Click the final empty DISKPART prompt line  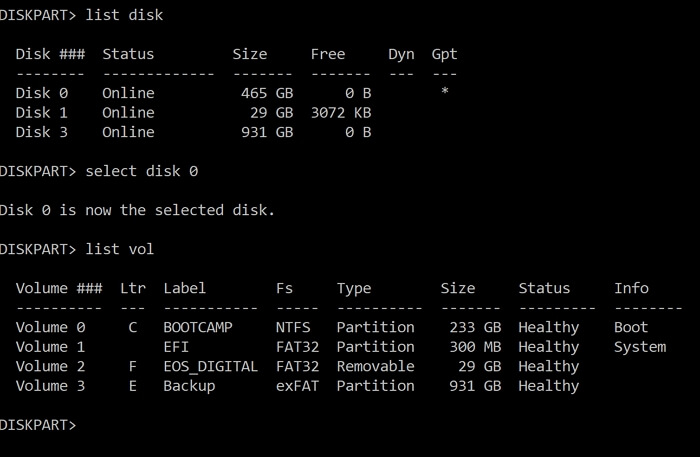click(40, 425)
